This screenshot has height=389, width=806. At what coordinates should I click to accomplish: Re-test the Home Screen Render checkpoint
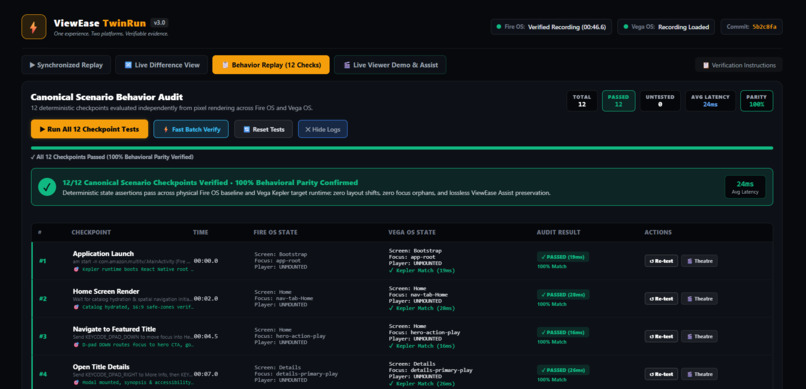[x=661, y=299]
